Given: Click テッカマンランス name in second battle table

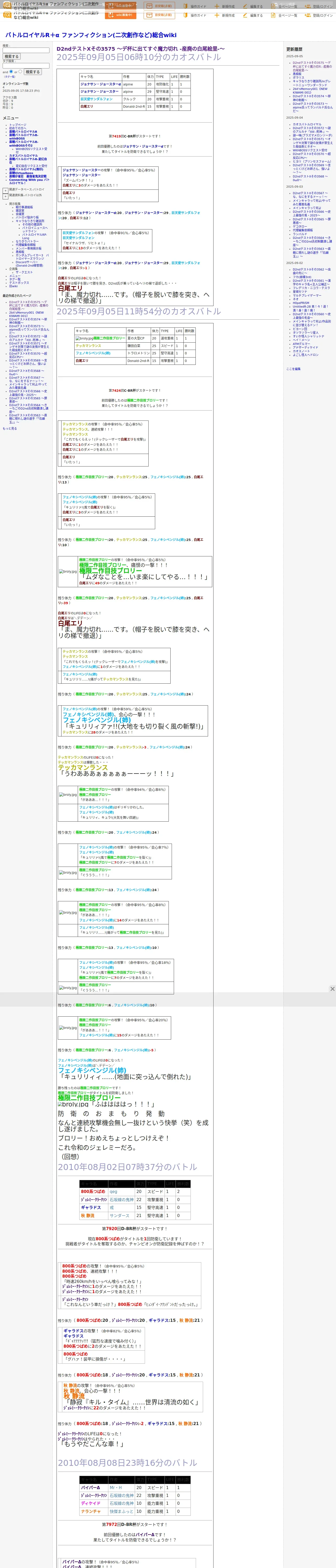Looking at the screenshot, I should 88,346.
